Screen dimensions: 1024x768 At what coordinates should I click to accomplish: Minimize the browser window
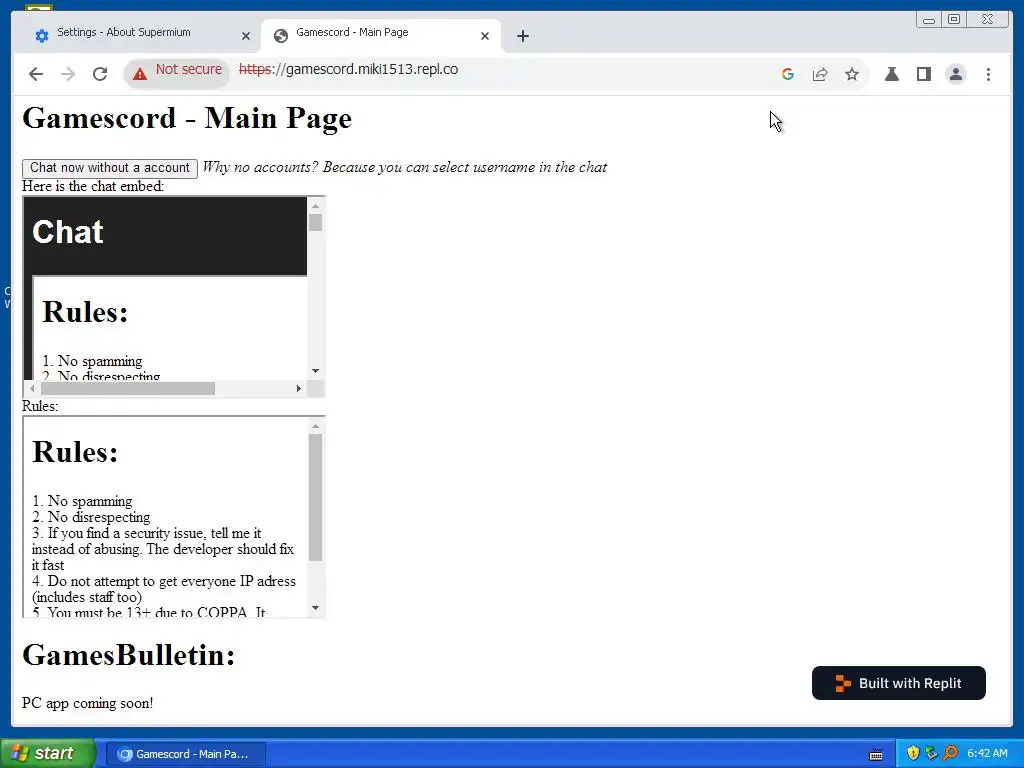coord(929,20)
